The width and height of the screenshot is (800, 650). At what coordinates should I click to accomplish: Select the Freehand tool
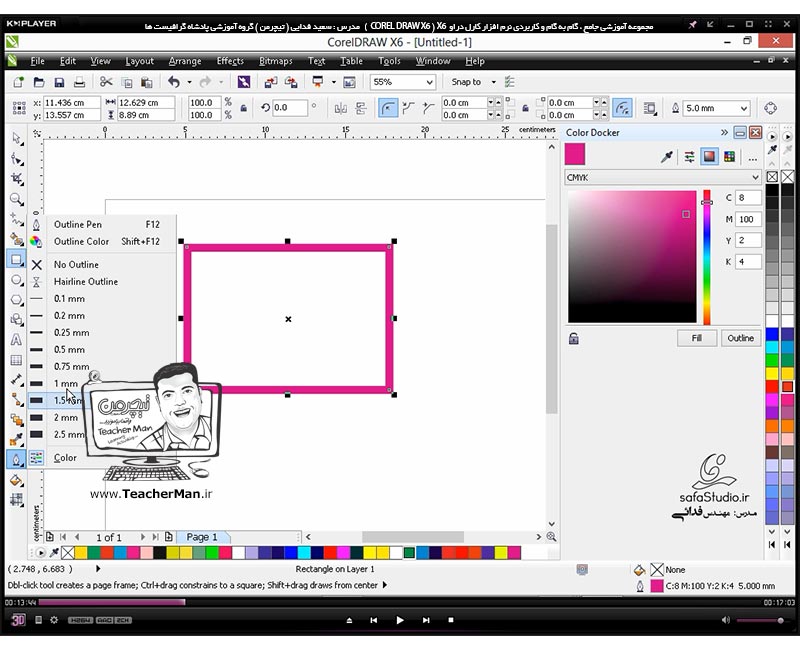coord(17,219)
